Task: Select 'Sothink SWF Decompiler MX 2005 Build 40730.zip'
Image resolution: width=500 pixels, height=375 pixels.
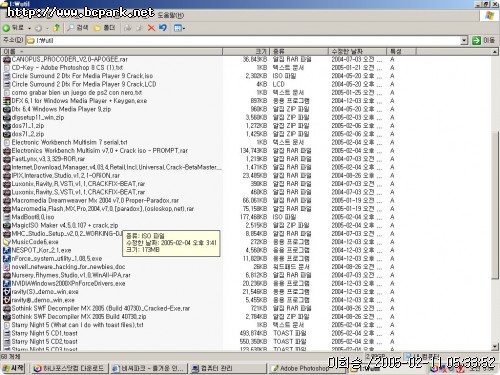Action: click(79, 317)
